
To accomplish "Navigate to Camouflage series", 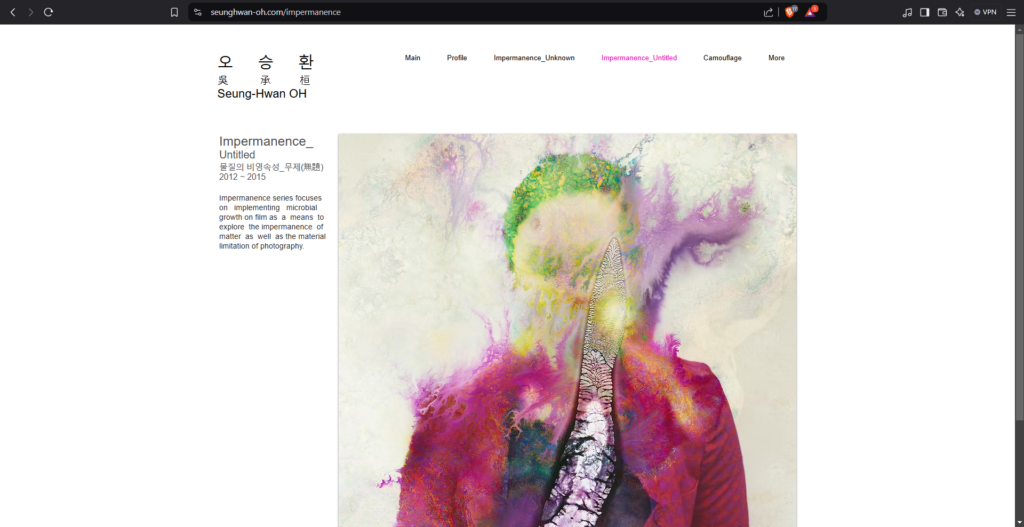I will 722,58.
